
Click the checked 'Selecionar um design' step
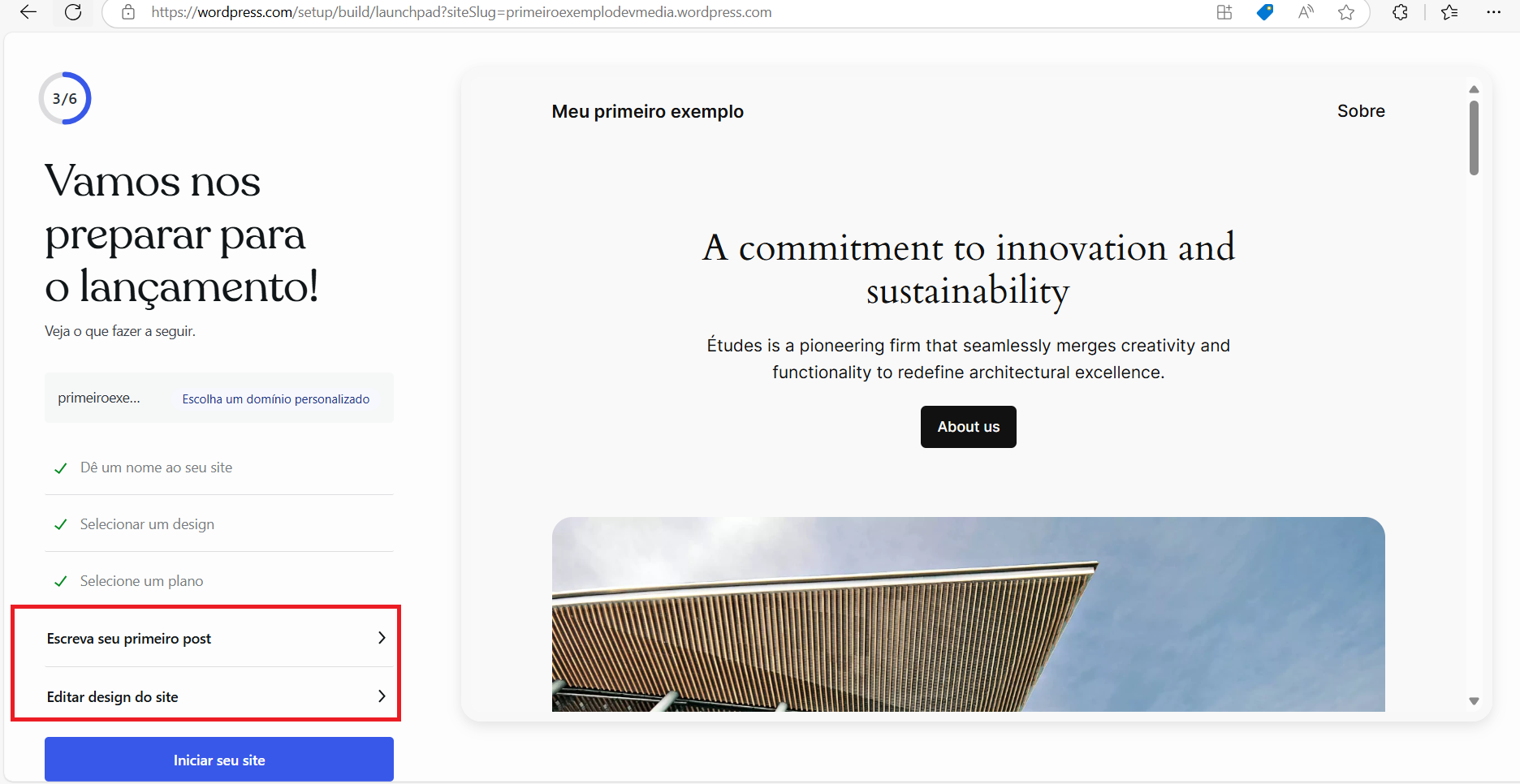147,524
